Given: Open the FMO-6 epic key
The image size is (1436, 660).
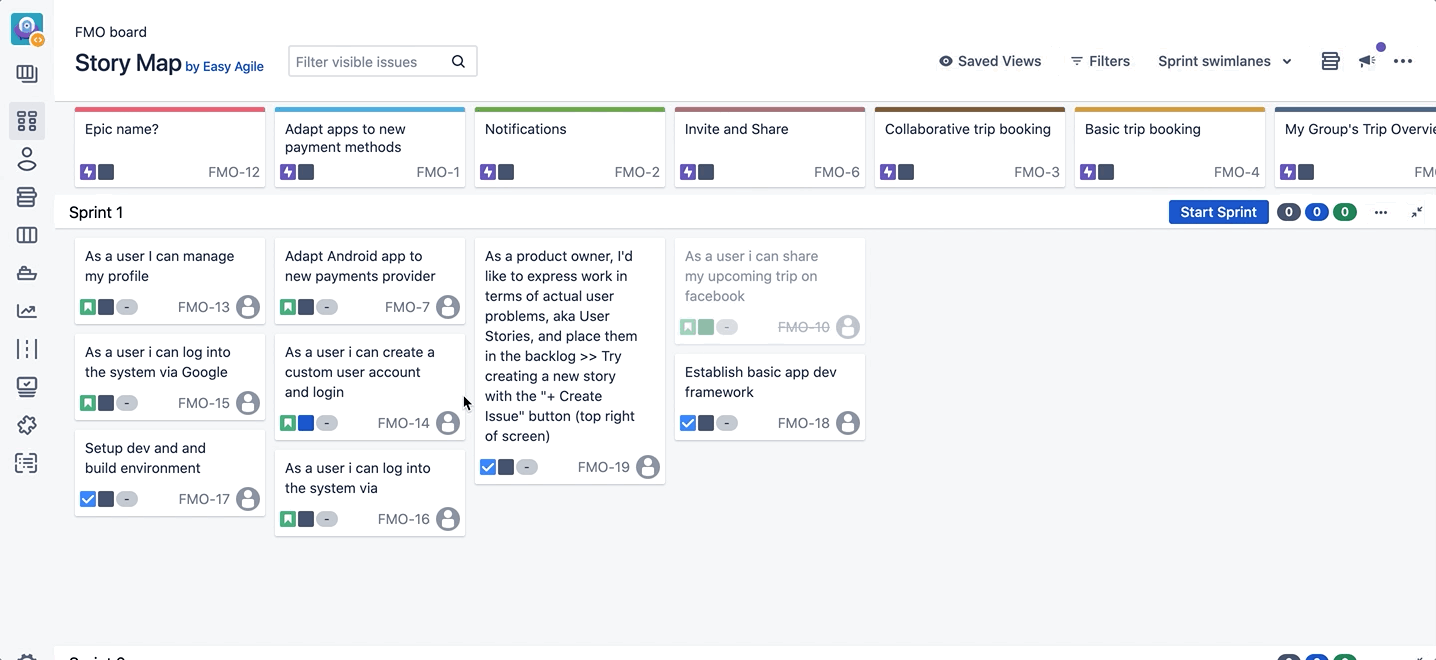Looking at the screenshot, I should click(837, 172).
